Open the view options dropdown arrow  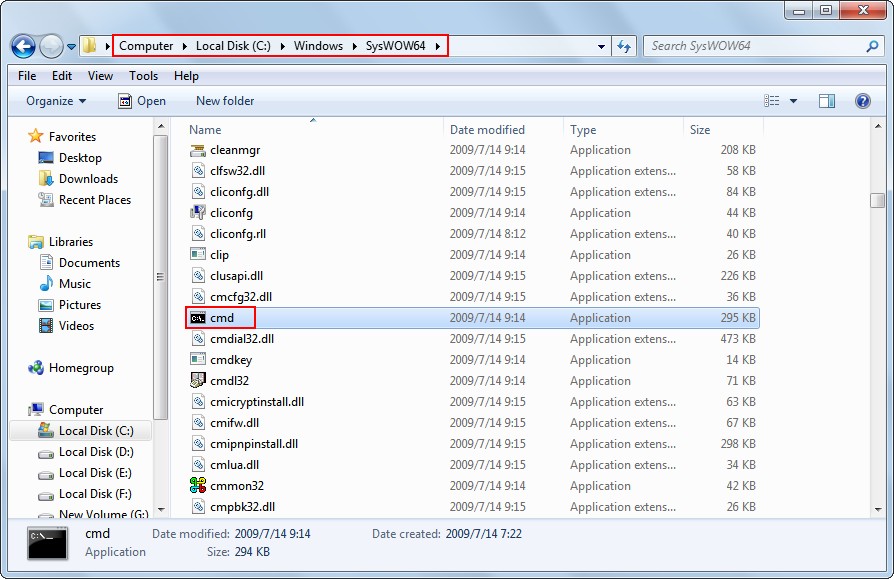click(x=793, y=101)
